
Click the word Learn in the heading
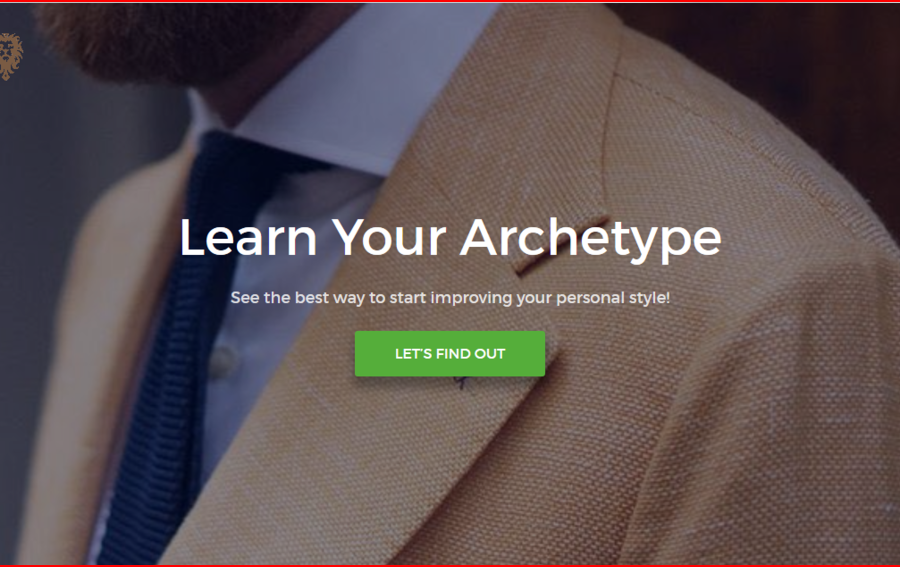[248, 238]
